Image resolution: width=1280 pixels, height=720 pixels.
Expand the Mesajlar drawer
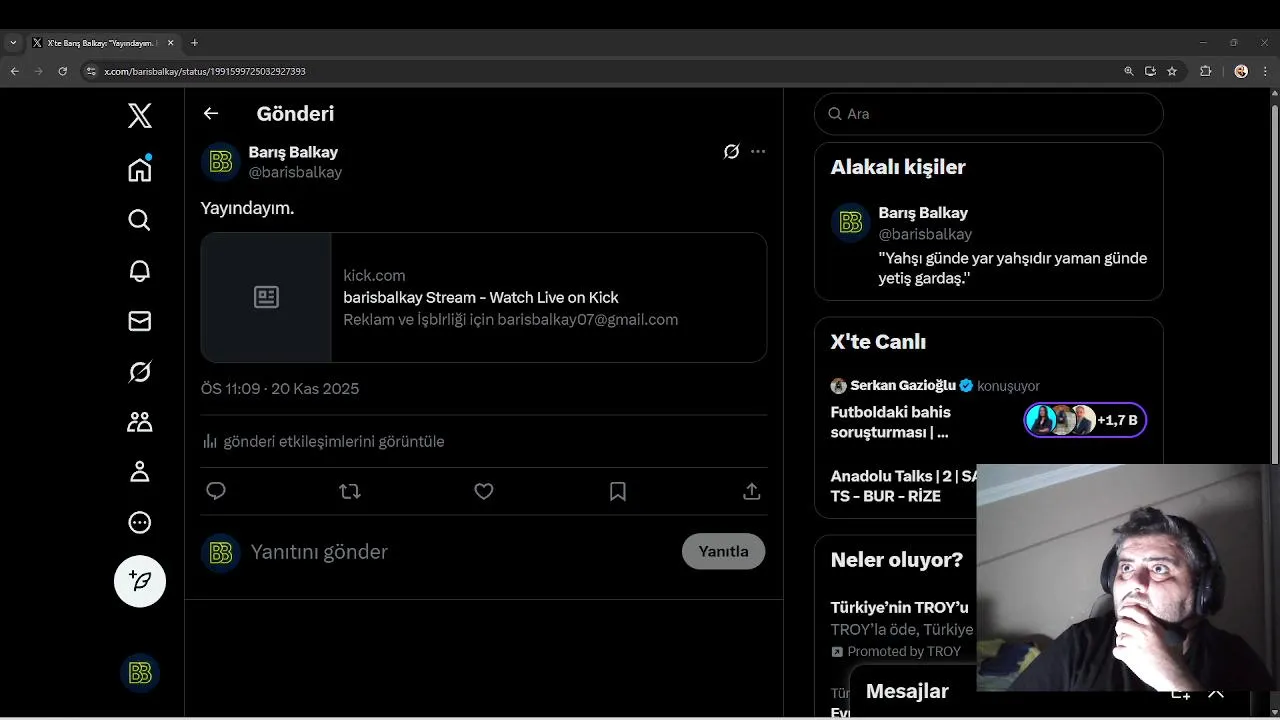1216,693
